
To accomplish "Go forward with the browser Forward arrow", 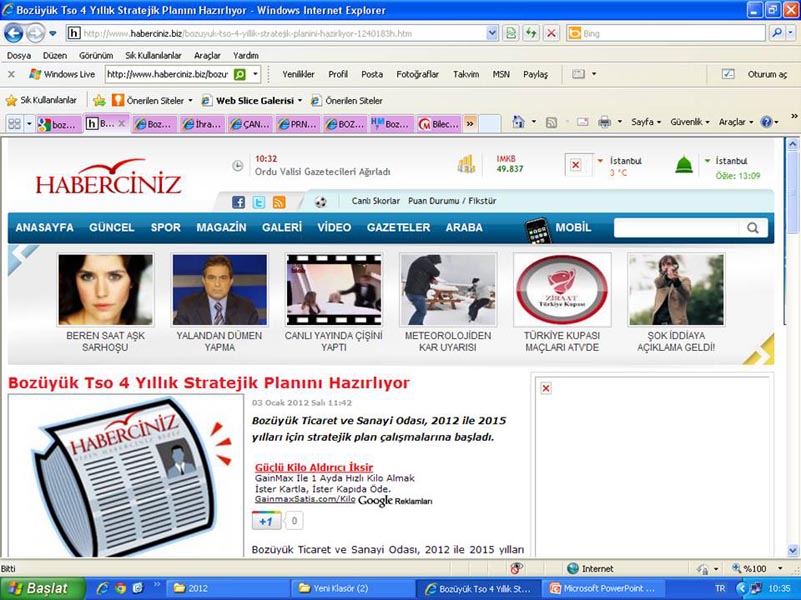I will (35, 34).
